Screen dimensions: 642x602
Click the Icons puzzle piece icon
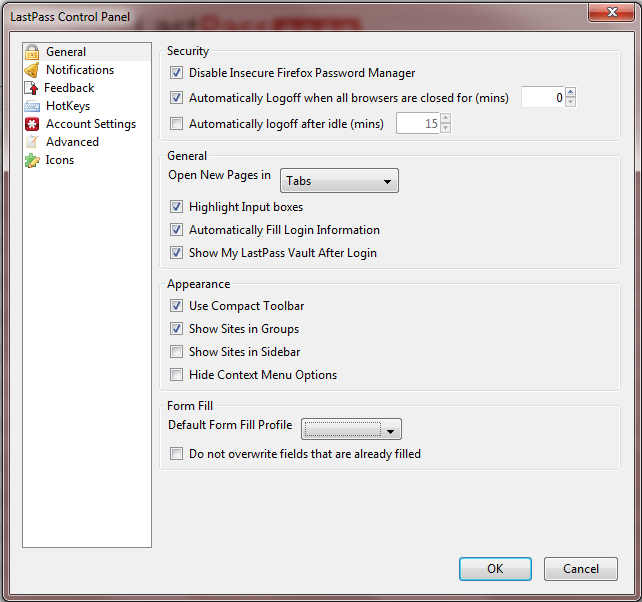(32, 160)
